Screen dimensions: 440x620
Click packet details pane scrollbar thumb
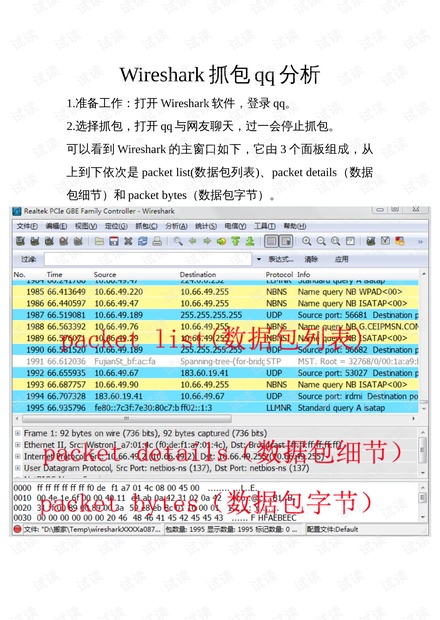[422, 448]
